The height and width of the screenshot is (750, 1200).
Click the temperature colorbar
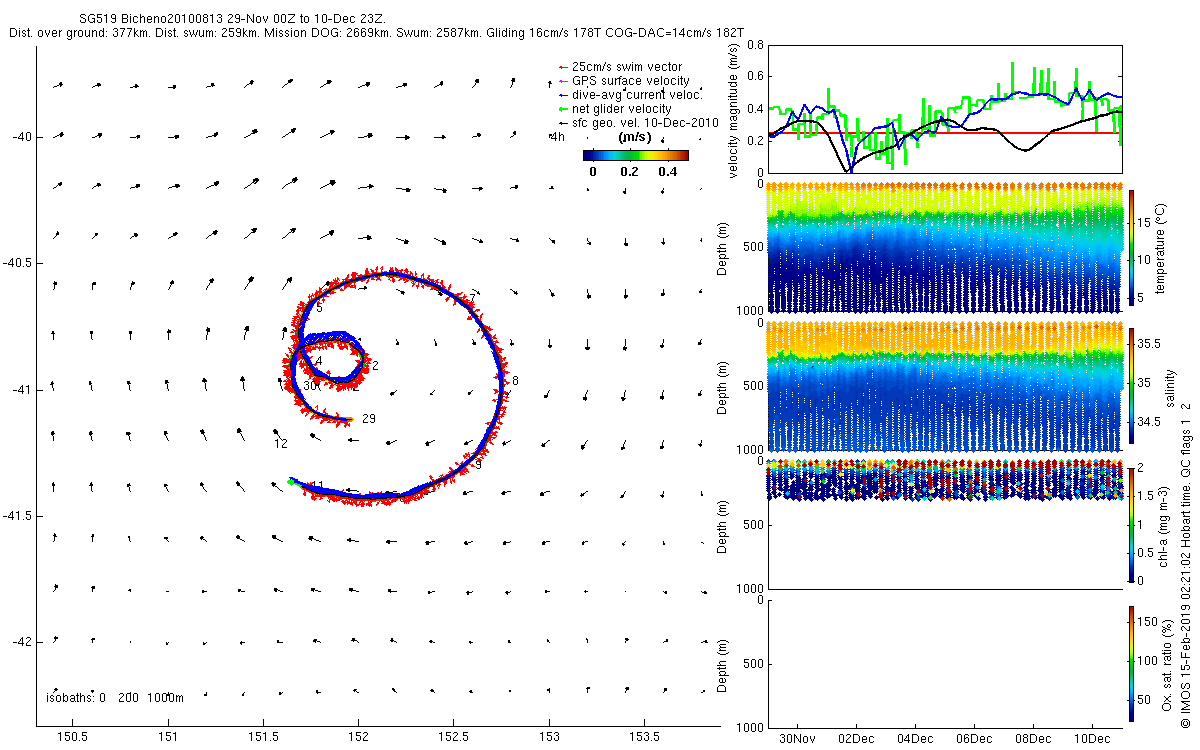[1131, 247]
